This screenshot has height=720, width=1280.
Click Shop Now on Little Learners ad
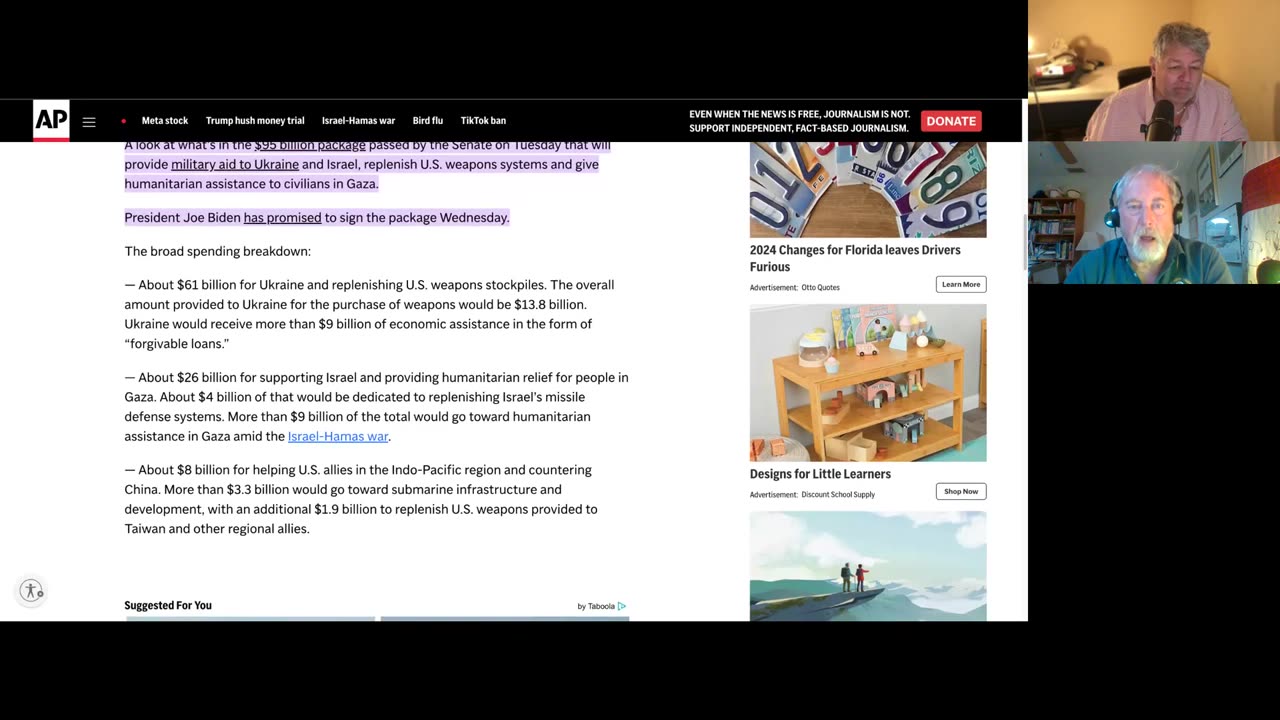961,491
